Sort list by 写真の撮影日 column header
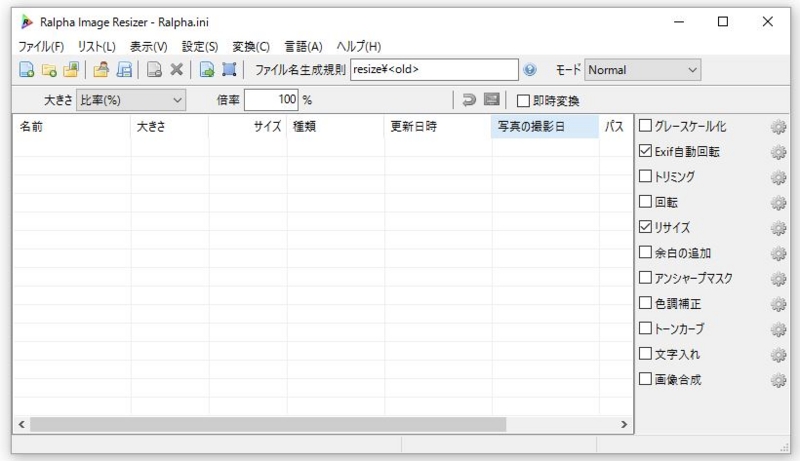 pos(545,126)
